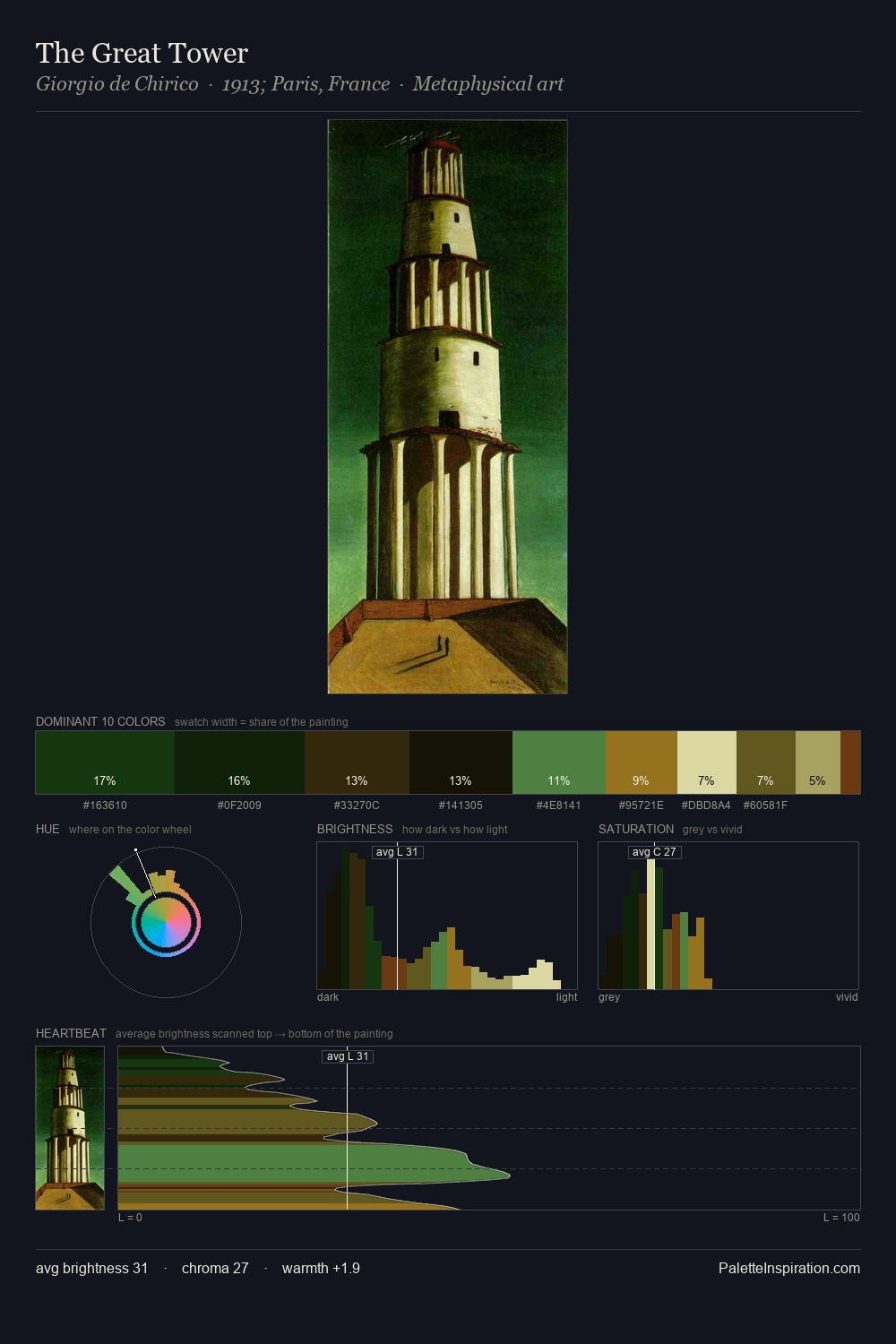Click the 'BRIGHTNESS' section heading
The height and width of the screenshot is (1344, 896).
pos(355,829)
